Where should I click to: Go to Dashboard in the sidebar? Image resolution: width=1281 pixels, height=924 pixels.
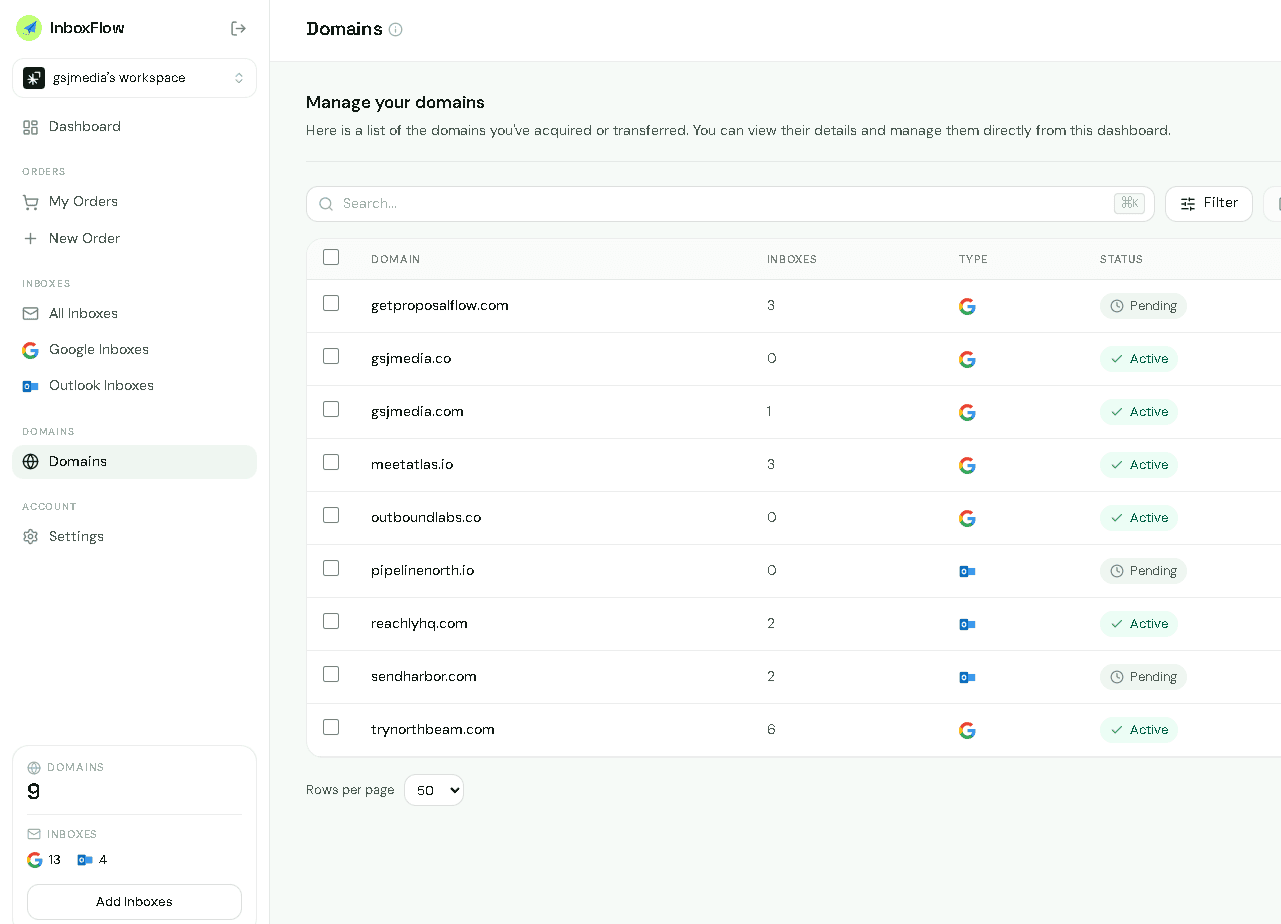134,127
